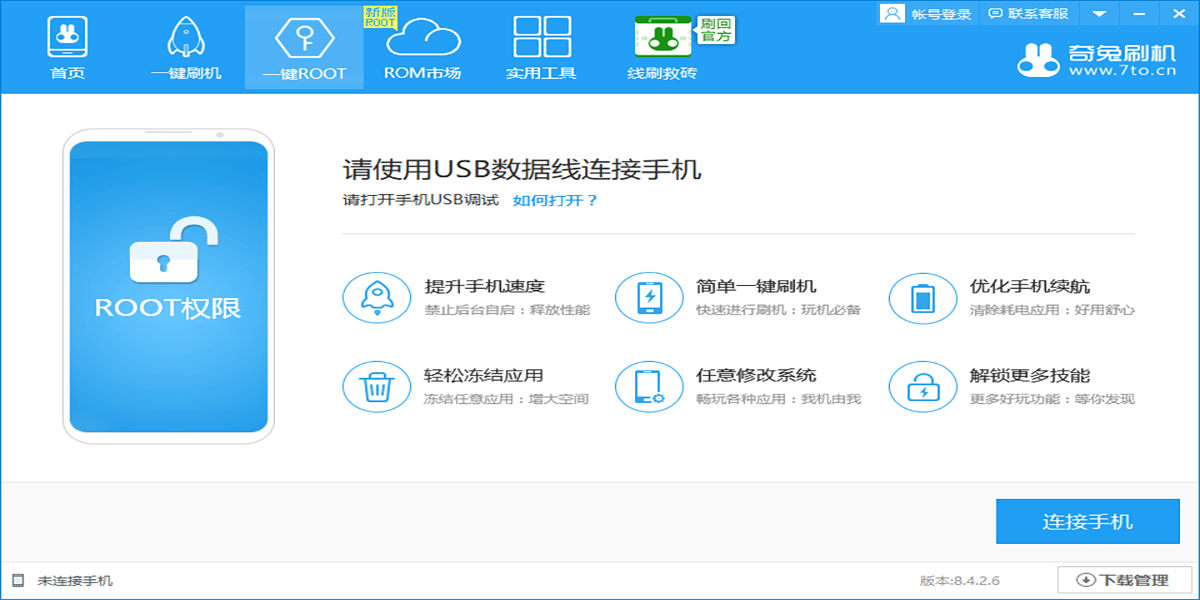This screenshot has width=1200, height=600.
Task: Open 联系客服 customer support
Action: [1027, 14]
